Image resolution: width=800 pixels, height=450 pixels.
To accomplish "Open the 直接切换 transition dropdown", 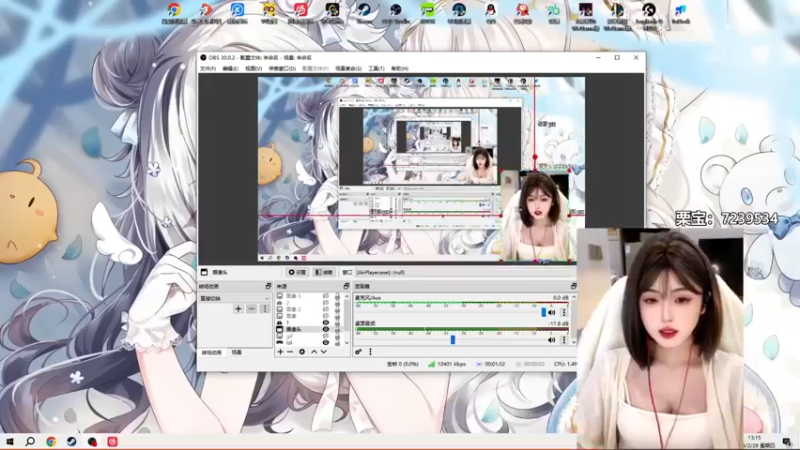I will (234, 298).
